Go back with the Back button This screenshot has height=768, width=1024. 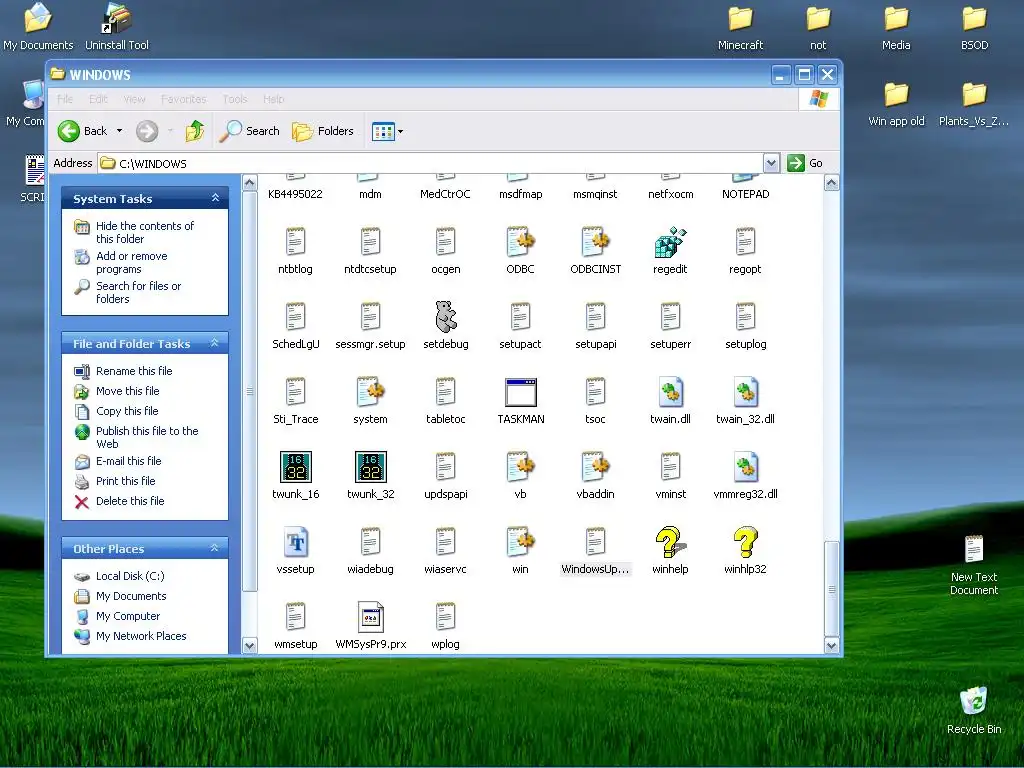coord(82,131)
